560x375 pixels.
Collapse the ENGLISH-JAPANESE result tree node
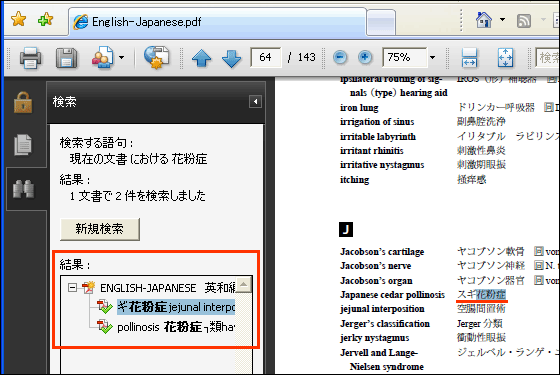pyautogui.click(x=72, y=288)
